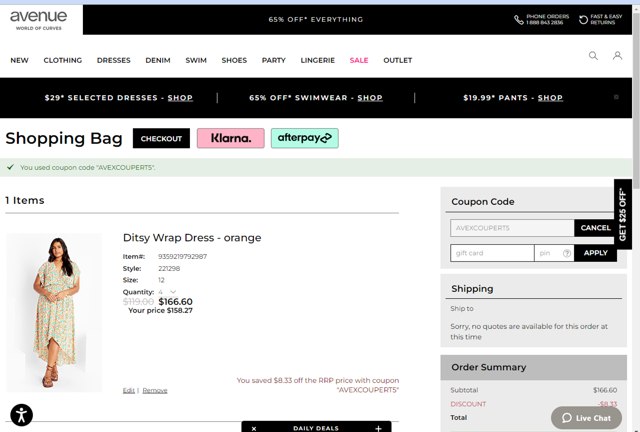This screenshot has width=640, height=432.
Task: Click the Order Summary header
Action: 533,367
